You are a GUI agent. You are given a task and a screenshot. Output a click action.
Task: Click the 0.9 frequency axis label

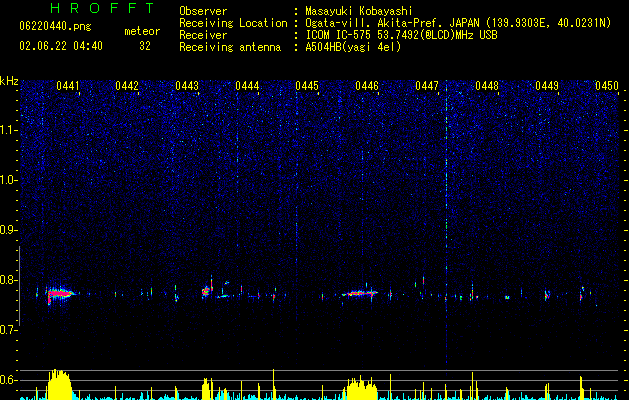(8, 230)
